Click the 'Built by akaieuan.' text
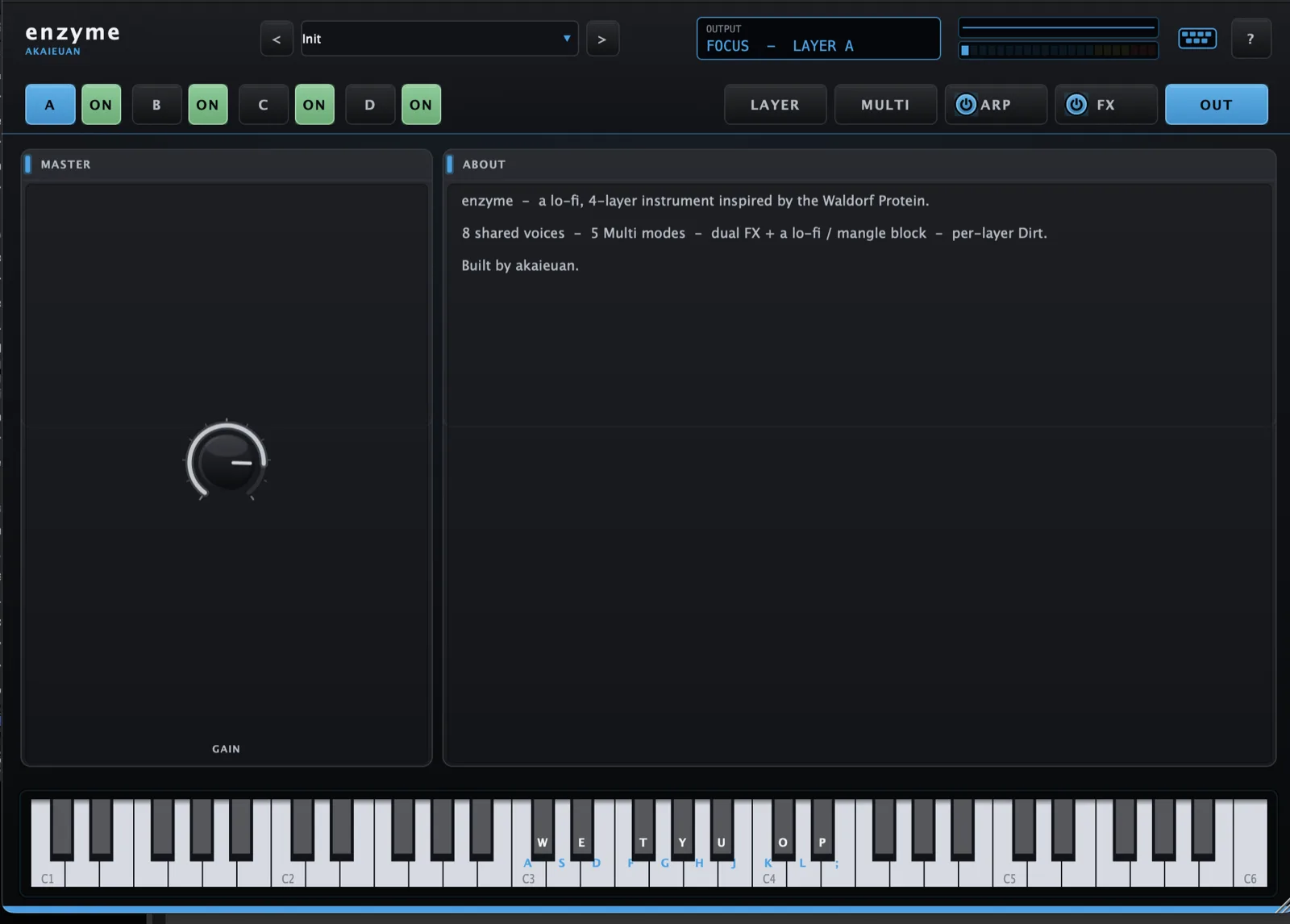This screenshot has height=924, width=1290. coord(520,265)
